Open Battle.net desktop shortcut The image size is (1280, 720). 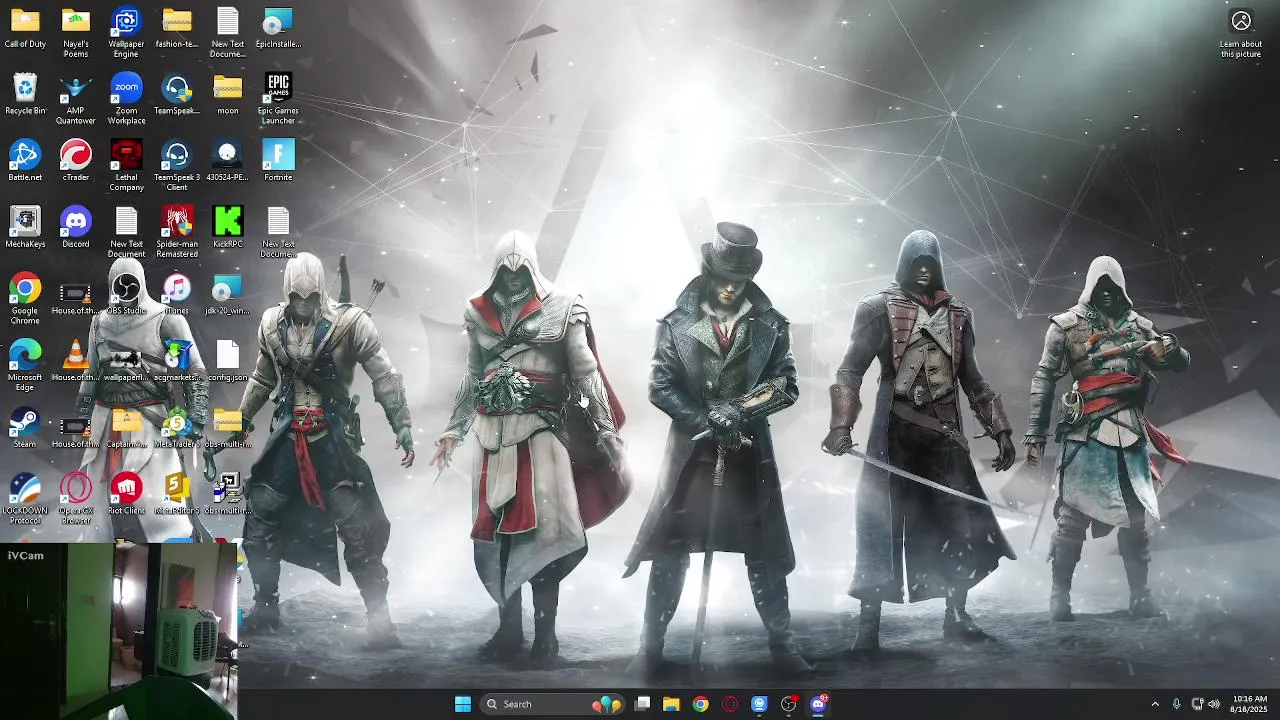(x=25, y=161)
